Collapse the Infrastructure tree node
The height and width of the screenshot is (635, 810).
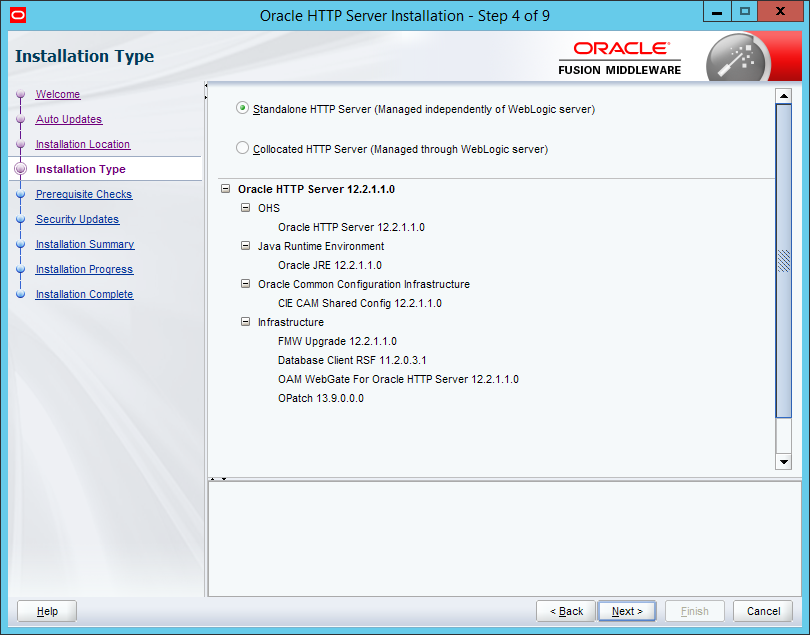tap(246, 322)
